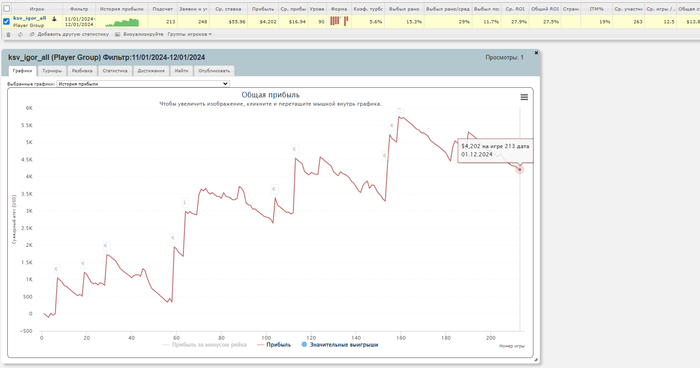Click the highlighted data point at game 213
Screen dimensions: 700x368
(x=519, y=169)
